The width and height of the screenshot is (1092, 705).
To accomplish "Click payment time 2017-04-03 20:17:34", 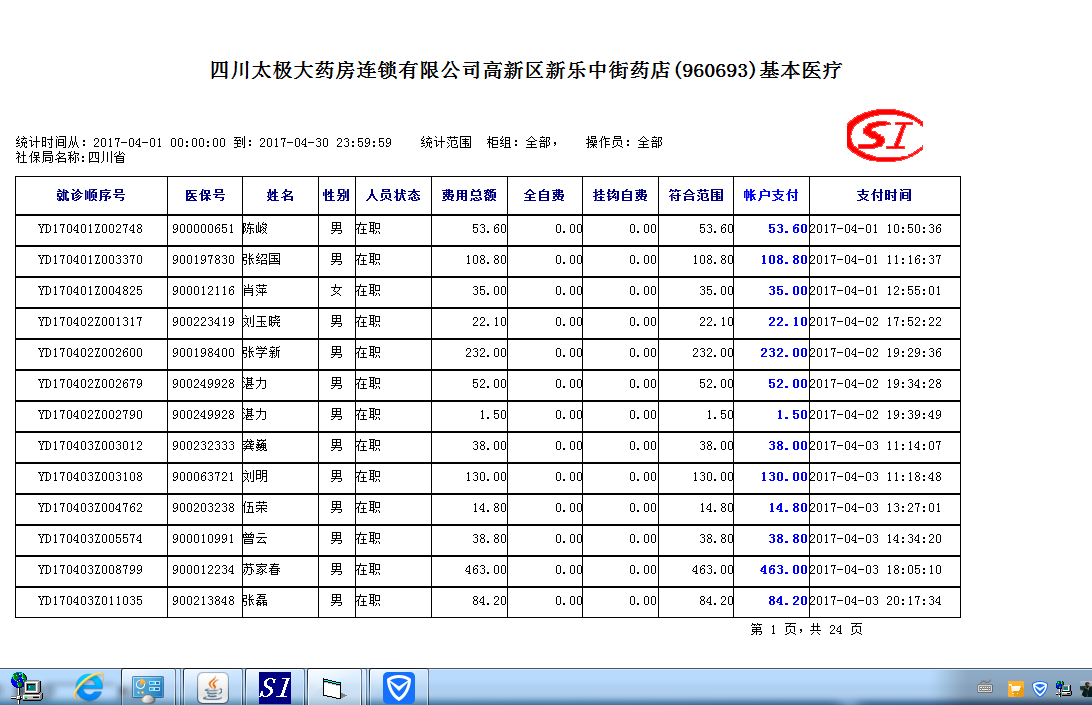I will (x=875, y=601).
